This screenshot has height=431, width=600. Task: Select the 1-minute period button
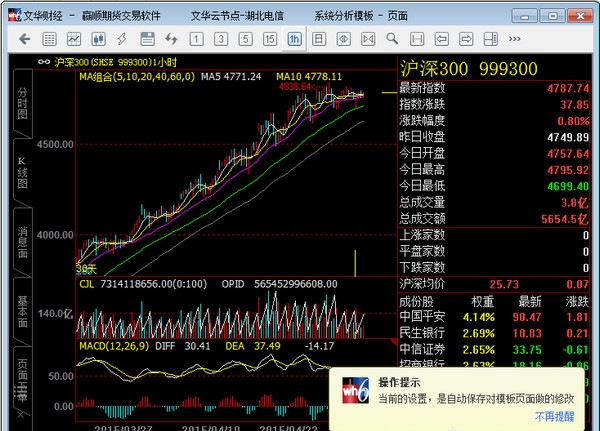pos(196,39)
